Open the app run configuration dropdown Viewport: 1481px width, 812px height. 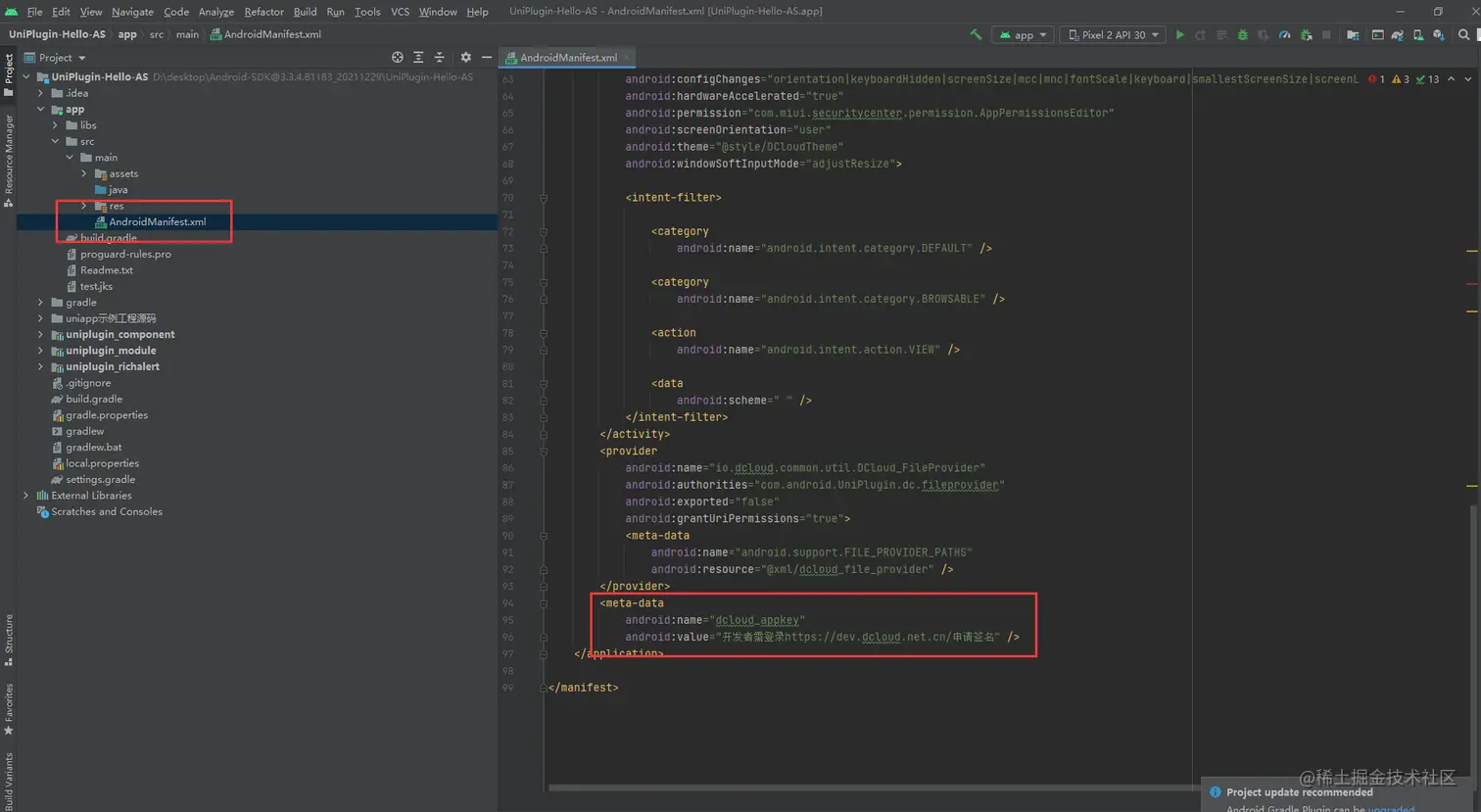(1023, 34)
